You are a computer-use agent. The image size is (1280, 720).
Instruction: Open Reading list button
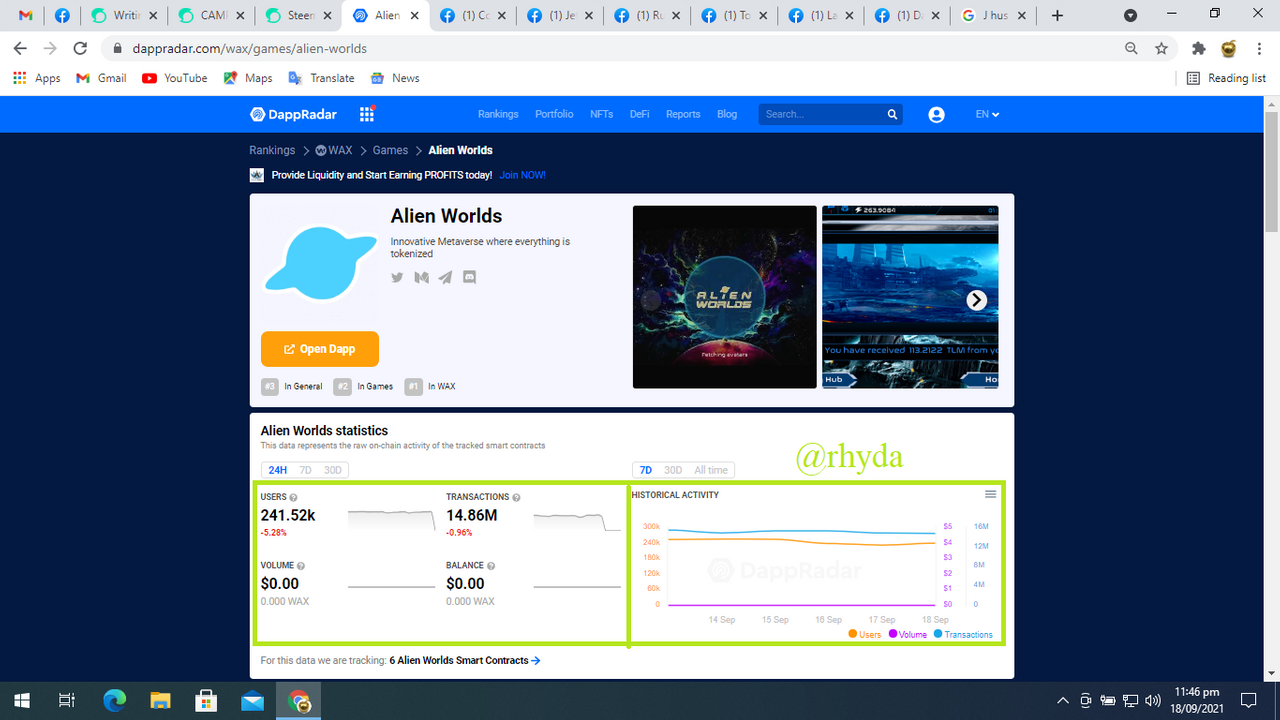tap(1226, 78)
